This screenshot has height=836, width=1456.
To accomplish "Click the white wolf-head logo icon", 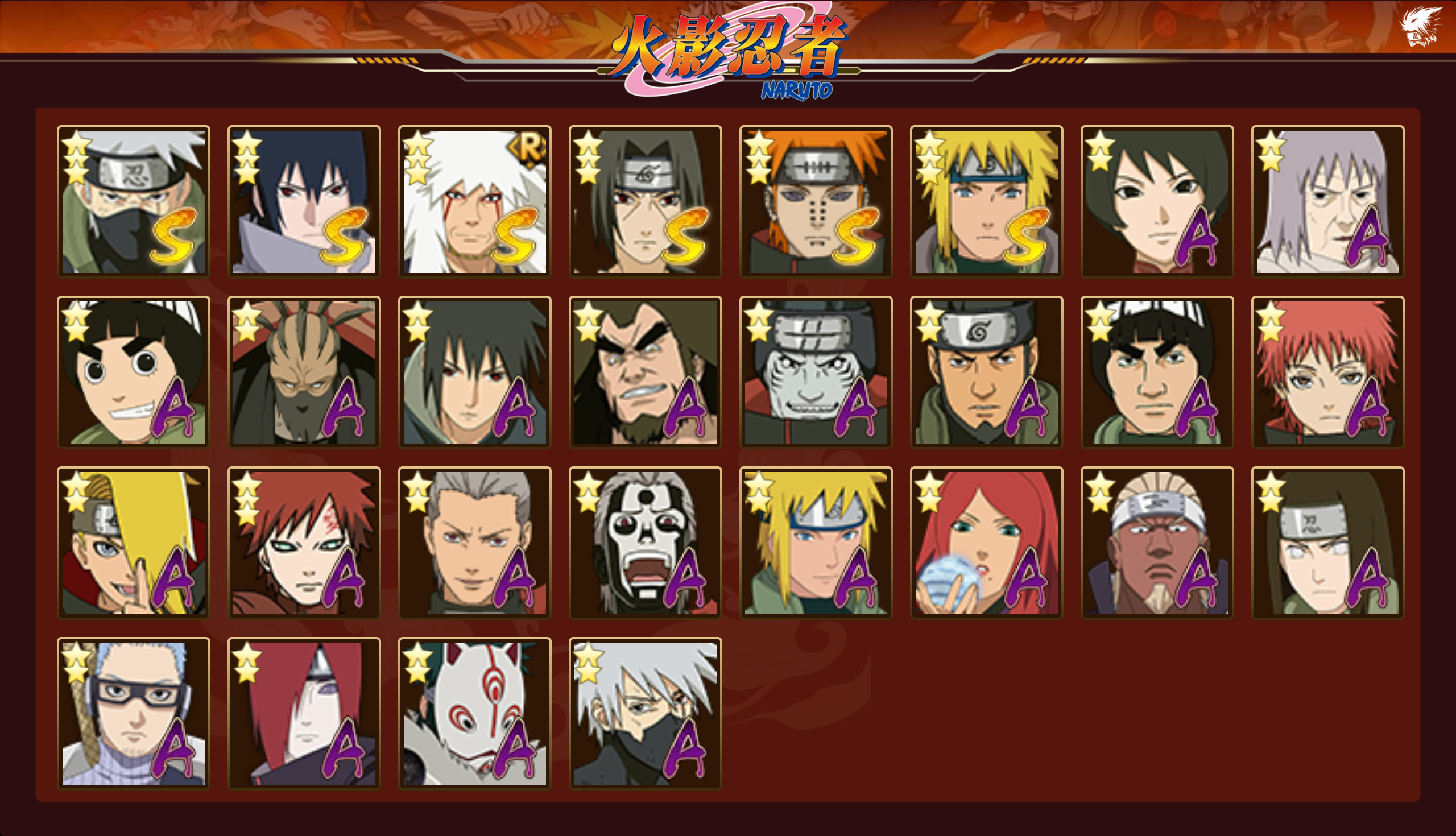I will click(x=1420, y=26).
